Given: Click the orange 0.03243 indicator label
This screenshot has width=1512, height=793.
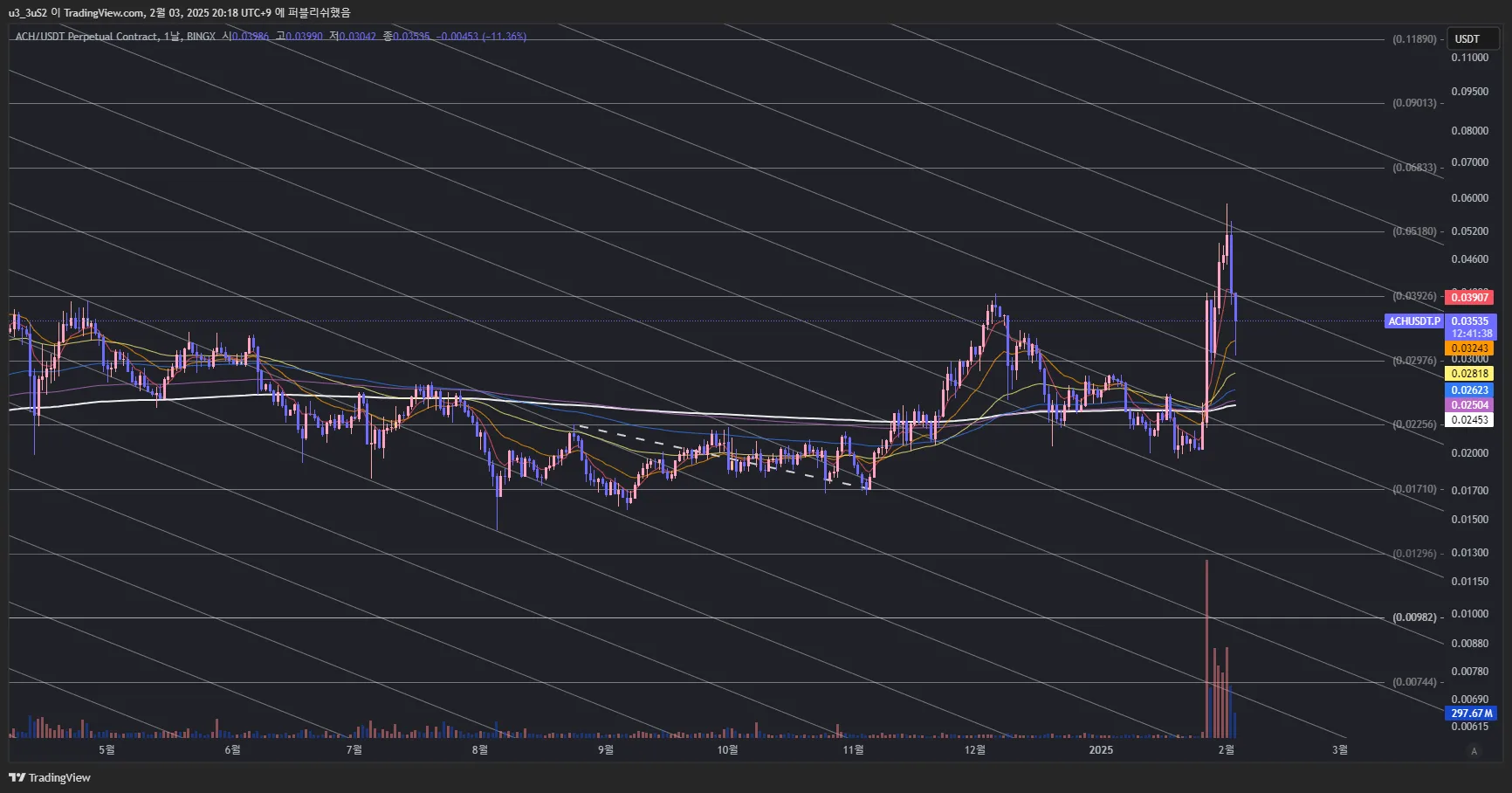Looking at the screenshot, I should [x=1470, y=348].
